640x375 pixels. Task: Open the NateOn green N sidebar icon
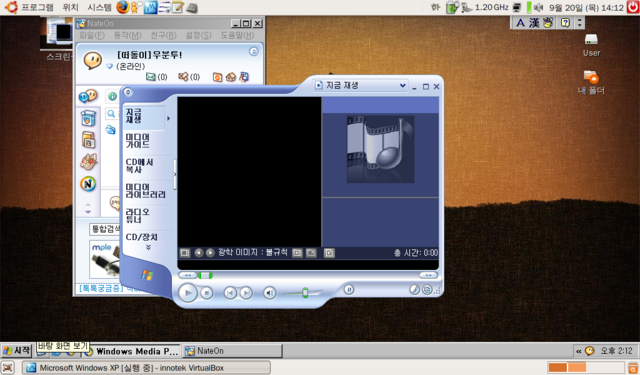(88, 184)
